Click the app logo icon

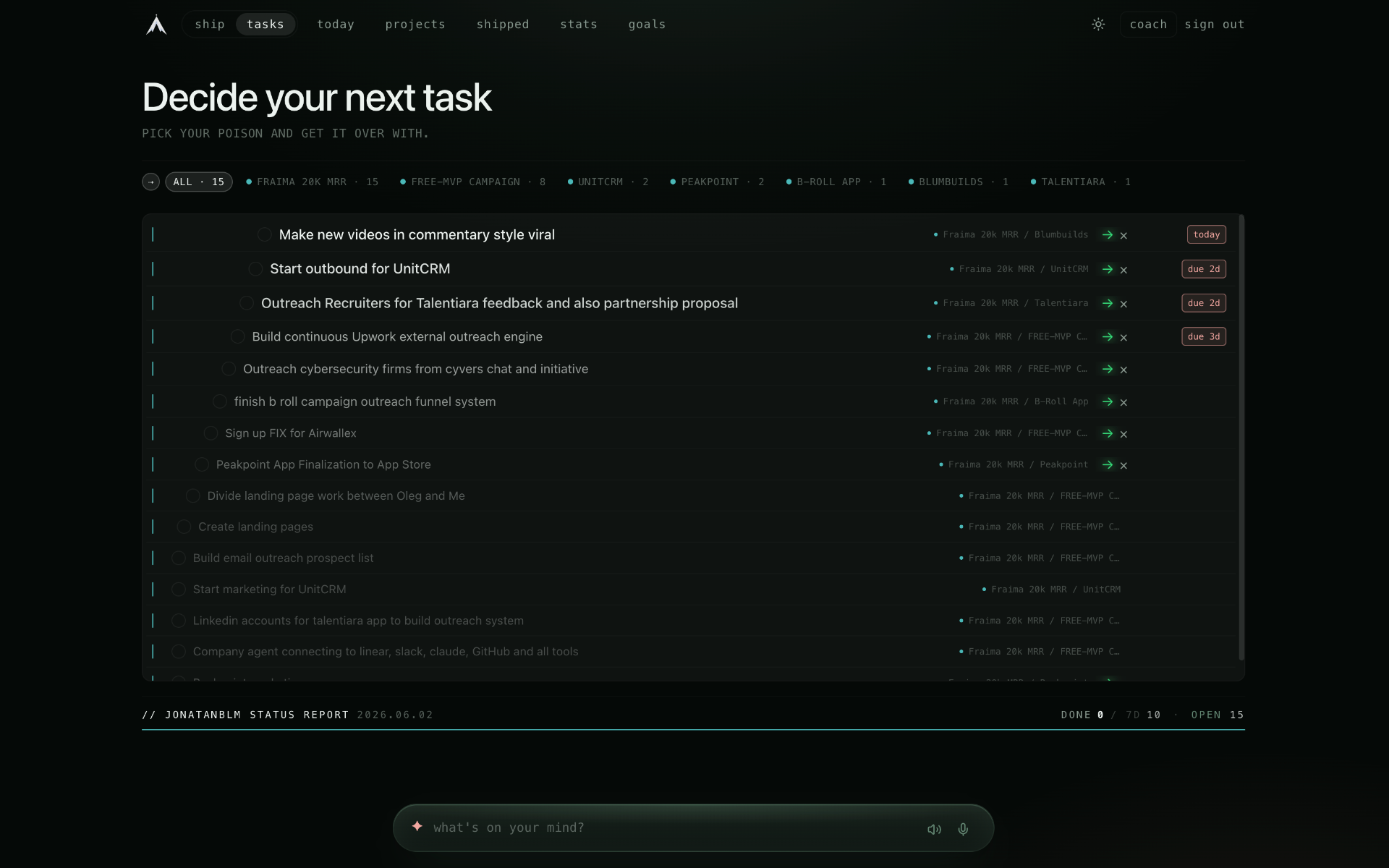(x=156, y=25)
